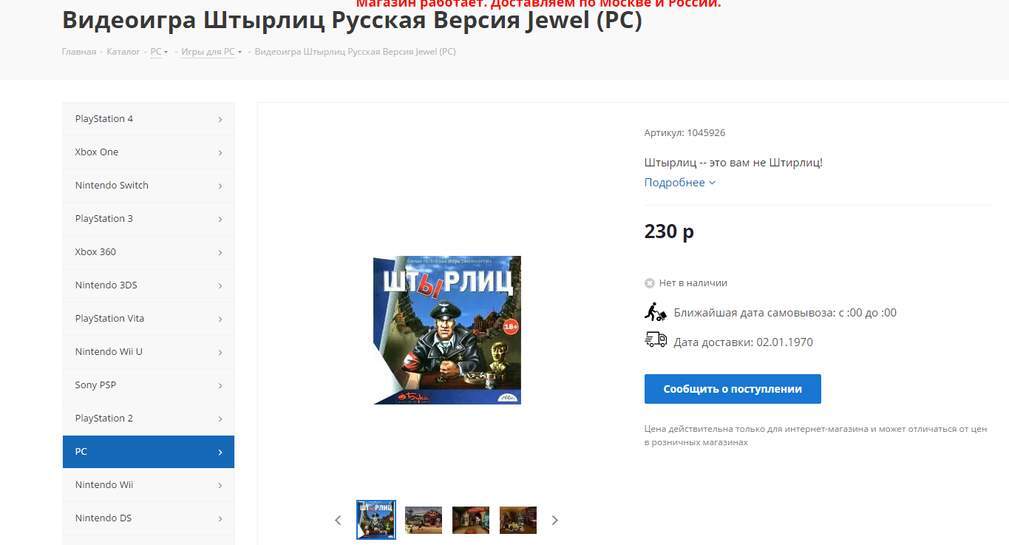
Task: Show previous thumbnails with left arrow
Action: click(x=338, y=521)
